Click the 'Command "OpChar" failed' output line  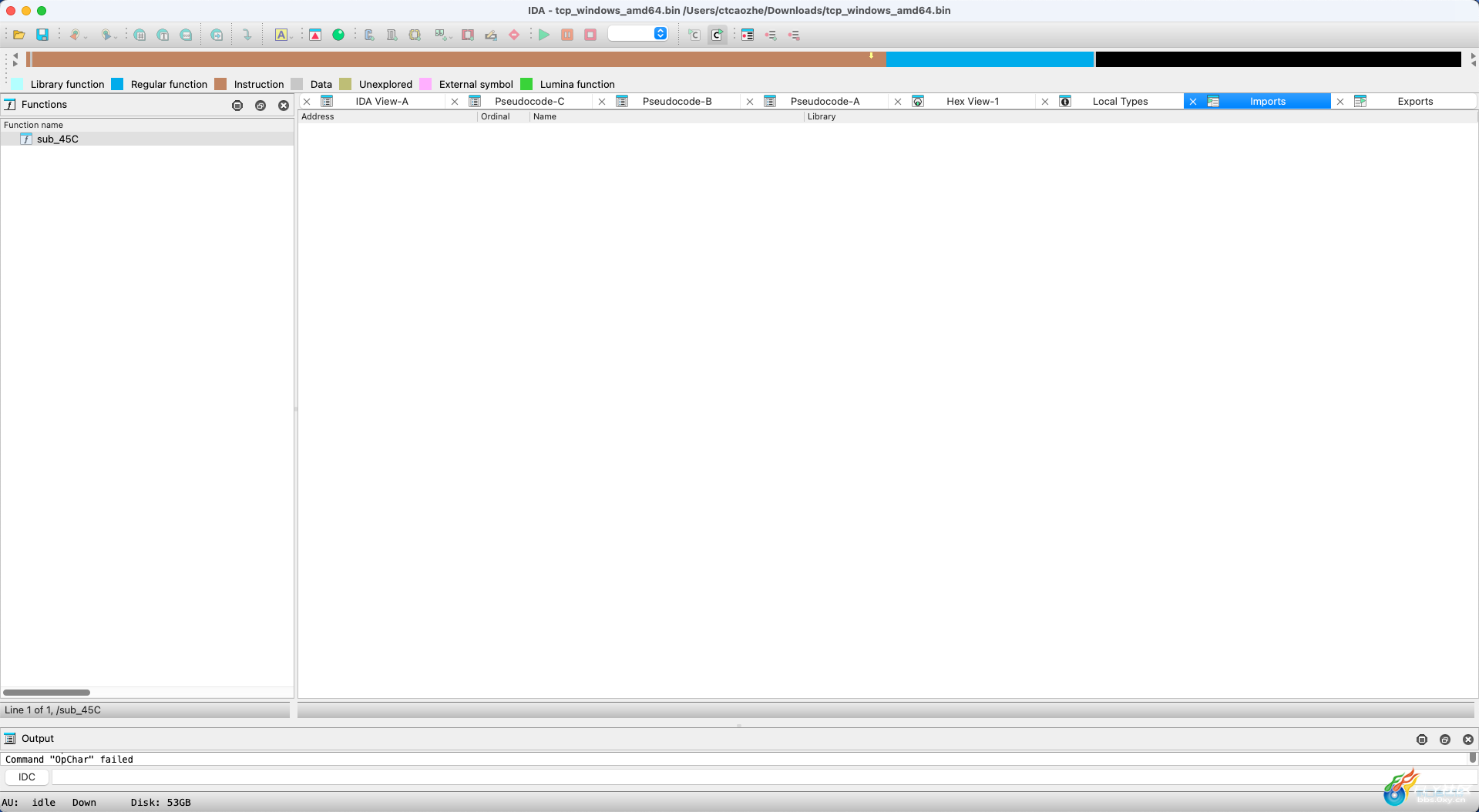click(x=69, y=759)
